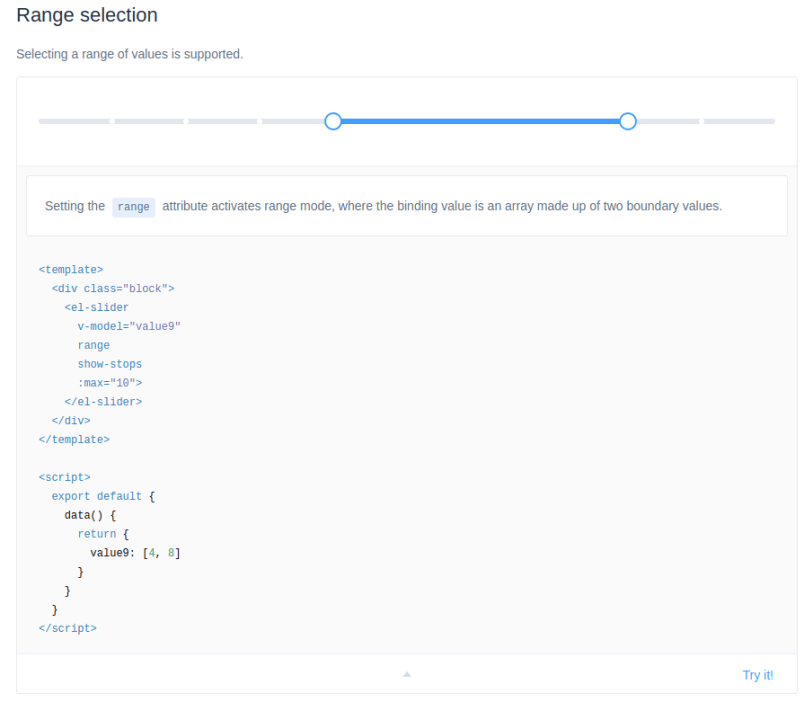Viewport: 804px width, 702px height.
Task: Click the <el-slider opening tag
Action: [x=96, y=308]
